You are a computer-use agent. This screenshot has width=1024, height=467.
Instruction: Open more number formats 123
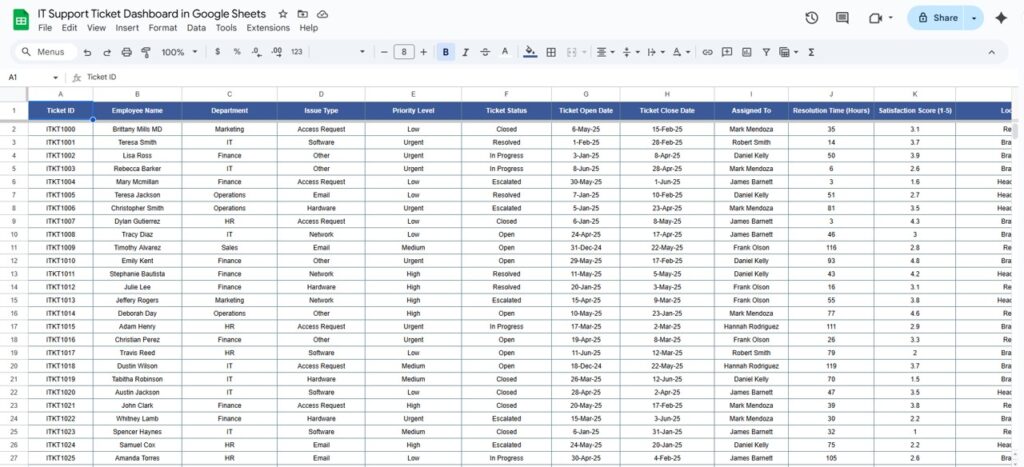pyautogui.click(x=296, y=52)
